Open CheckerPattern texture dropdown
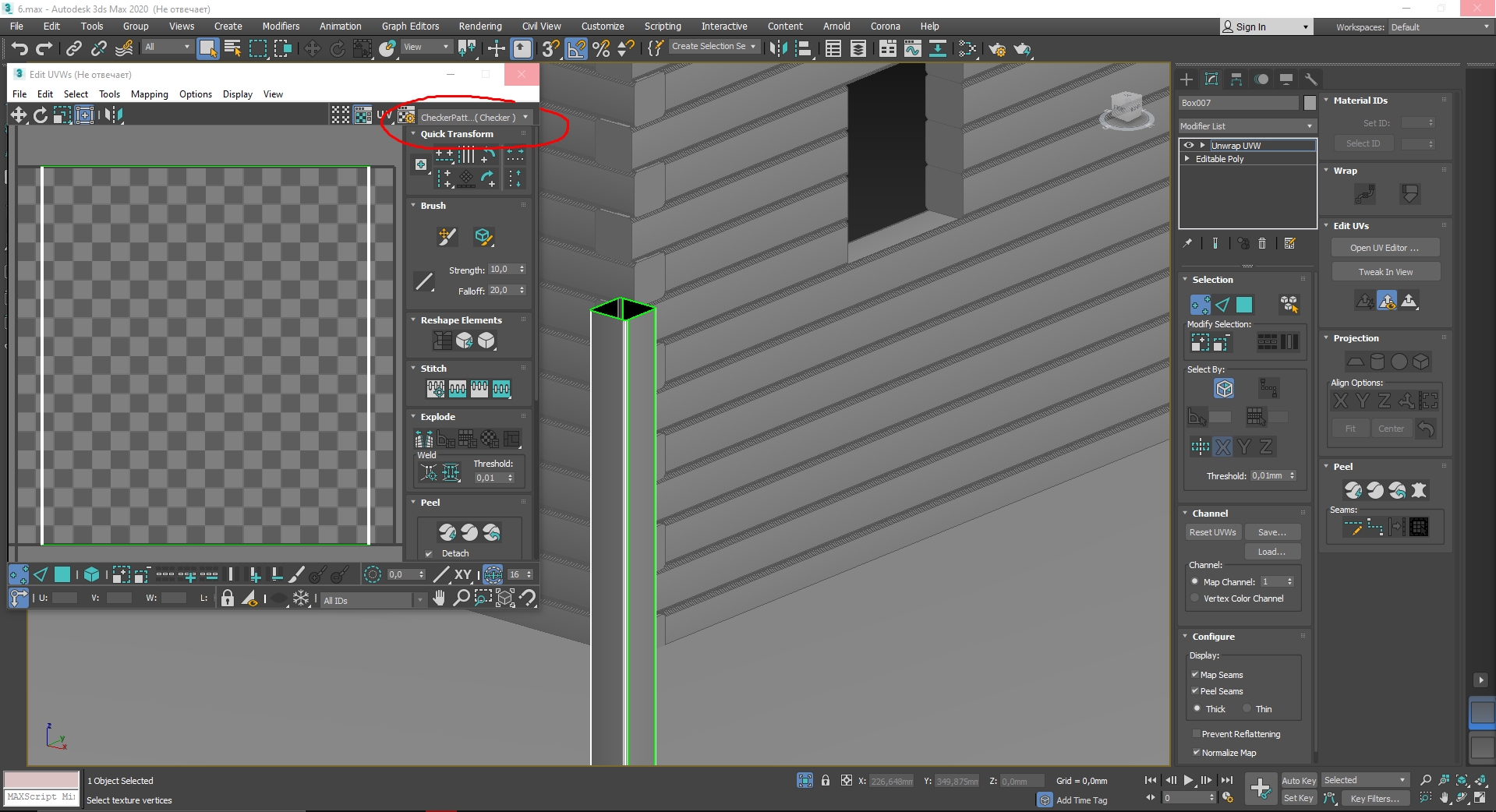Screen dimensions: 1496x812 (x=474, y=118)
